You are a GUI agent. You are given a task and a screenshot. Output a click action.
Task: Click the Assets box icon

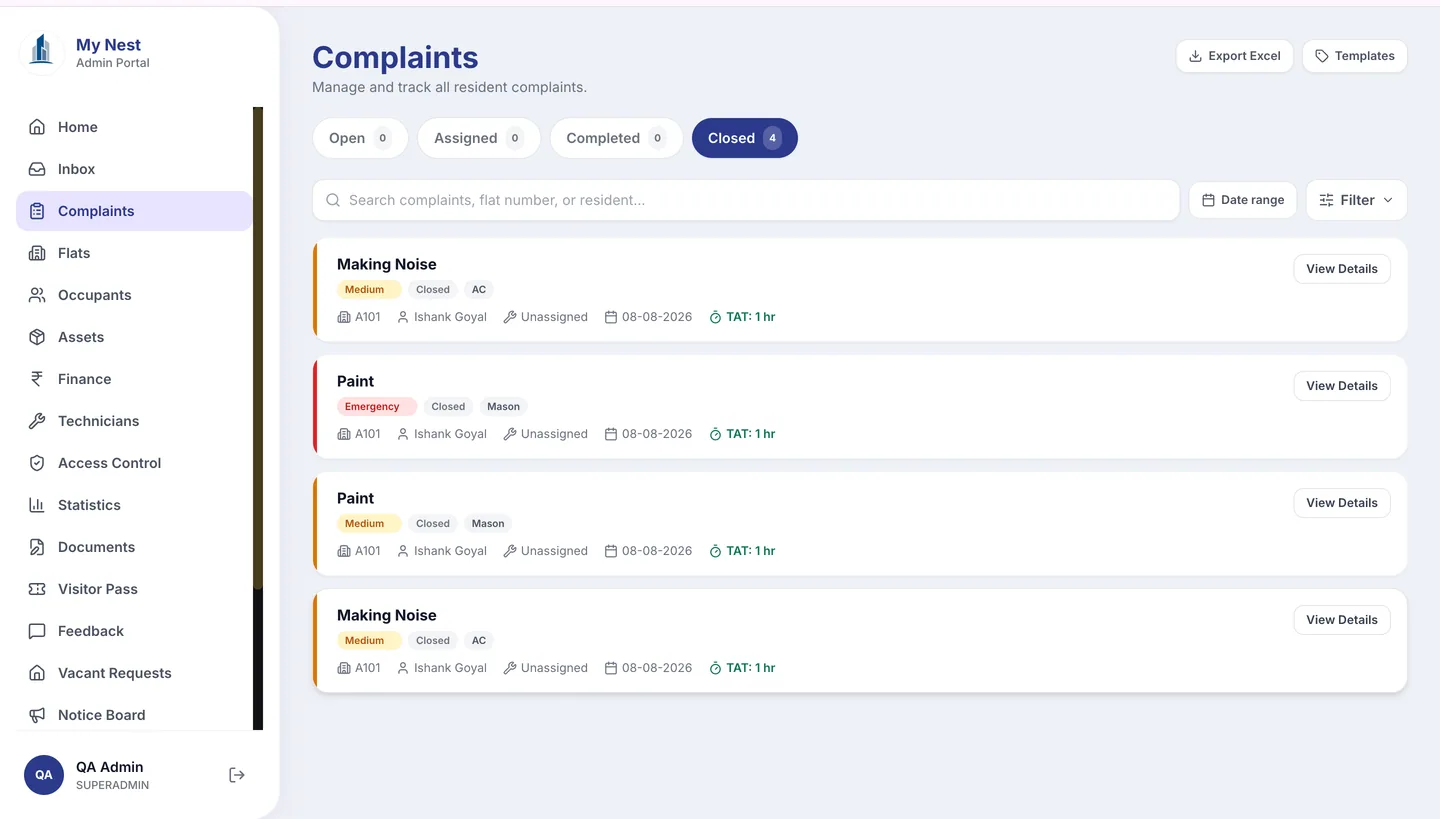click(37, 337)
